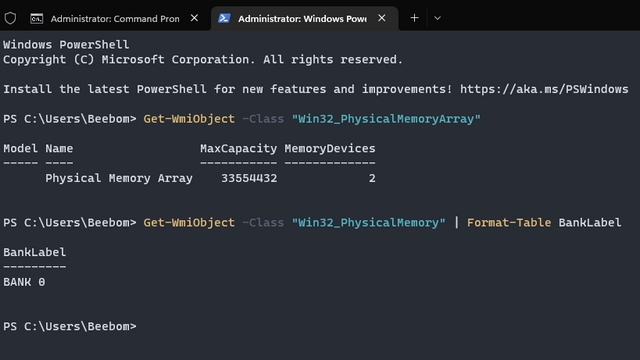Close the Windows PowerShell tab
This screenshot has height=360, width=640.
click(x=382, y=18)
